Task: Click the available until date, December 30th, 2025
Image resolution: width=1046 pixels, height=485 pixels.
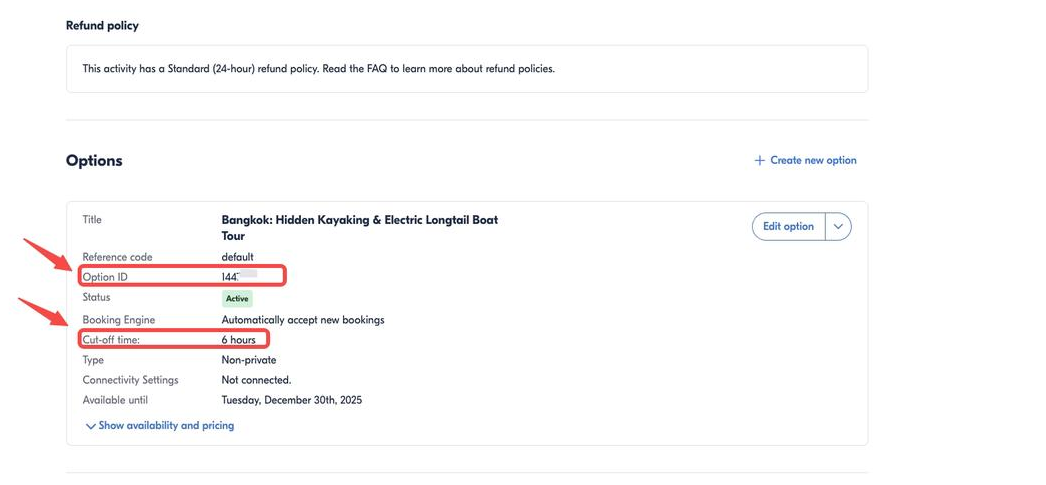Action: pos(291,400)
